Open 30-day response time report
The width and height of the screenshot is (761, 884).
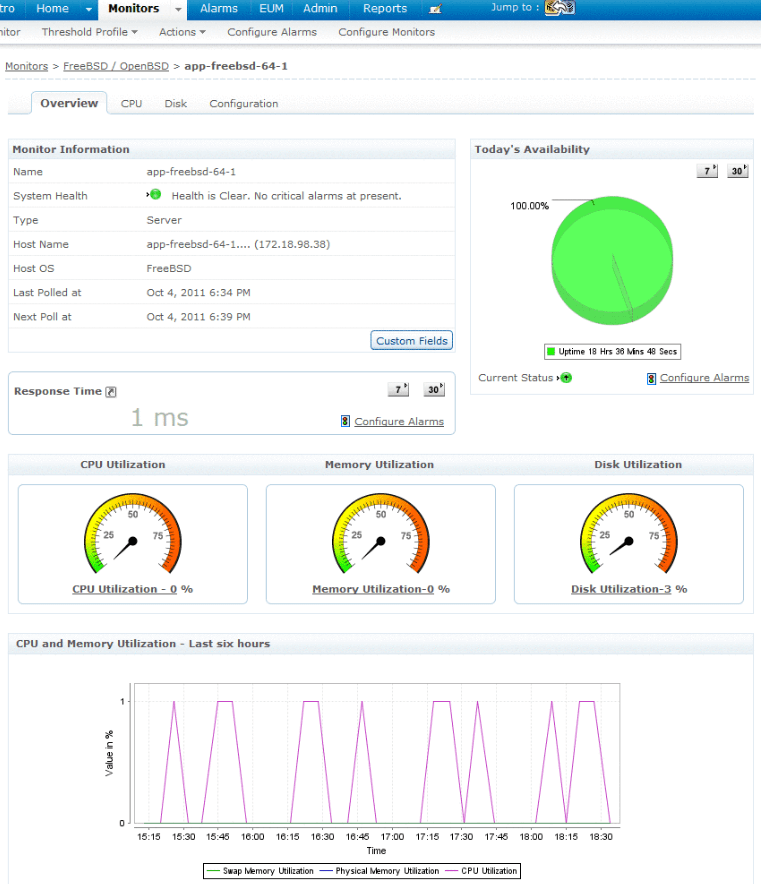click(433, 390)
